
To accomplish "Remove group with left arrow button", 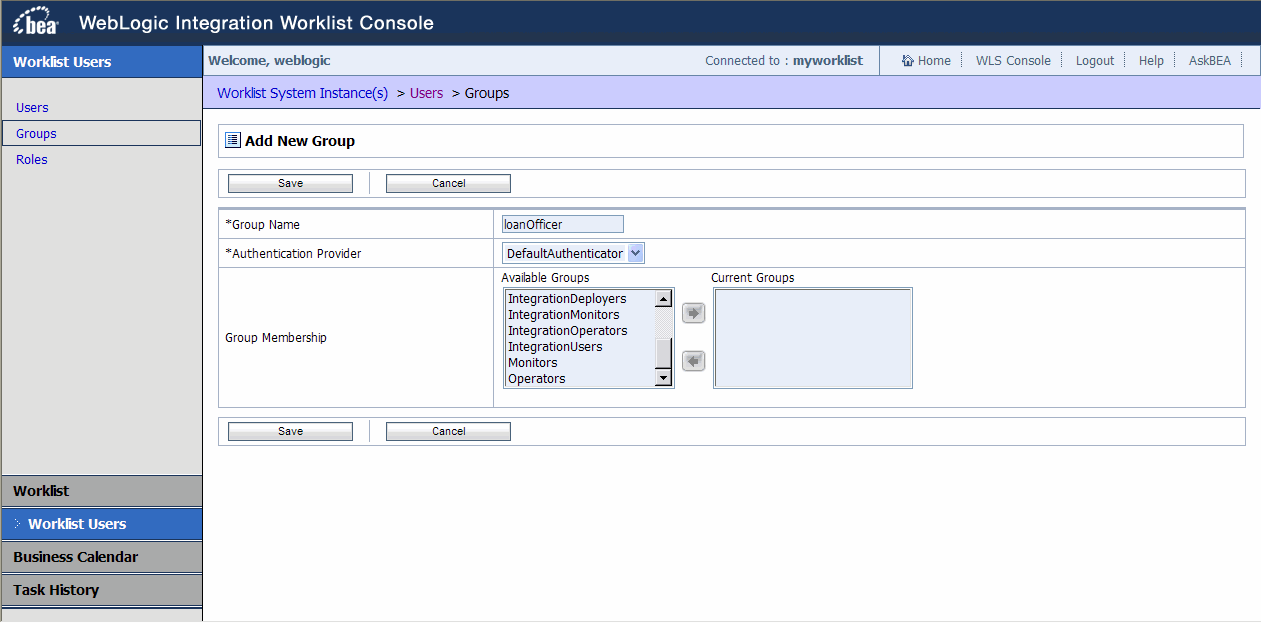I will point(693,361).
